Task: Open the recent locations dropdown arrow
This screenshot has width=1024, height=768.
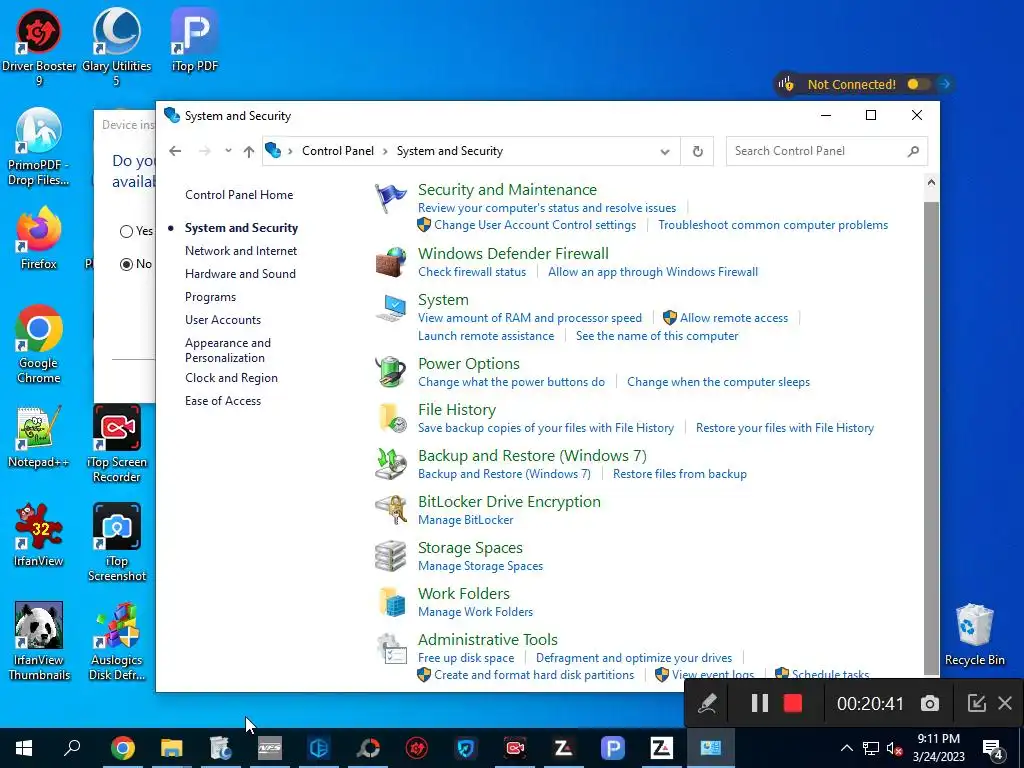Action: point(228,151)
